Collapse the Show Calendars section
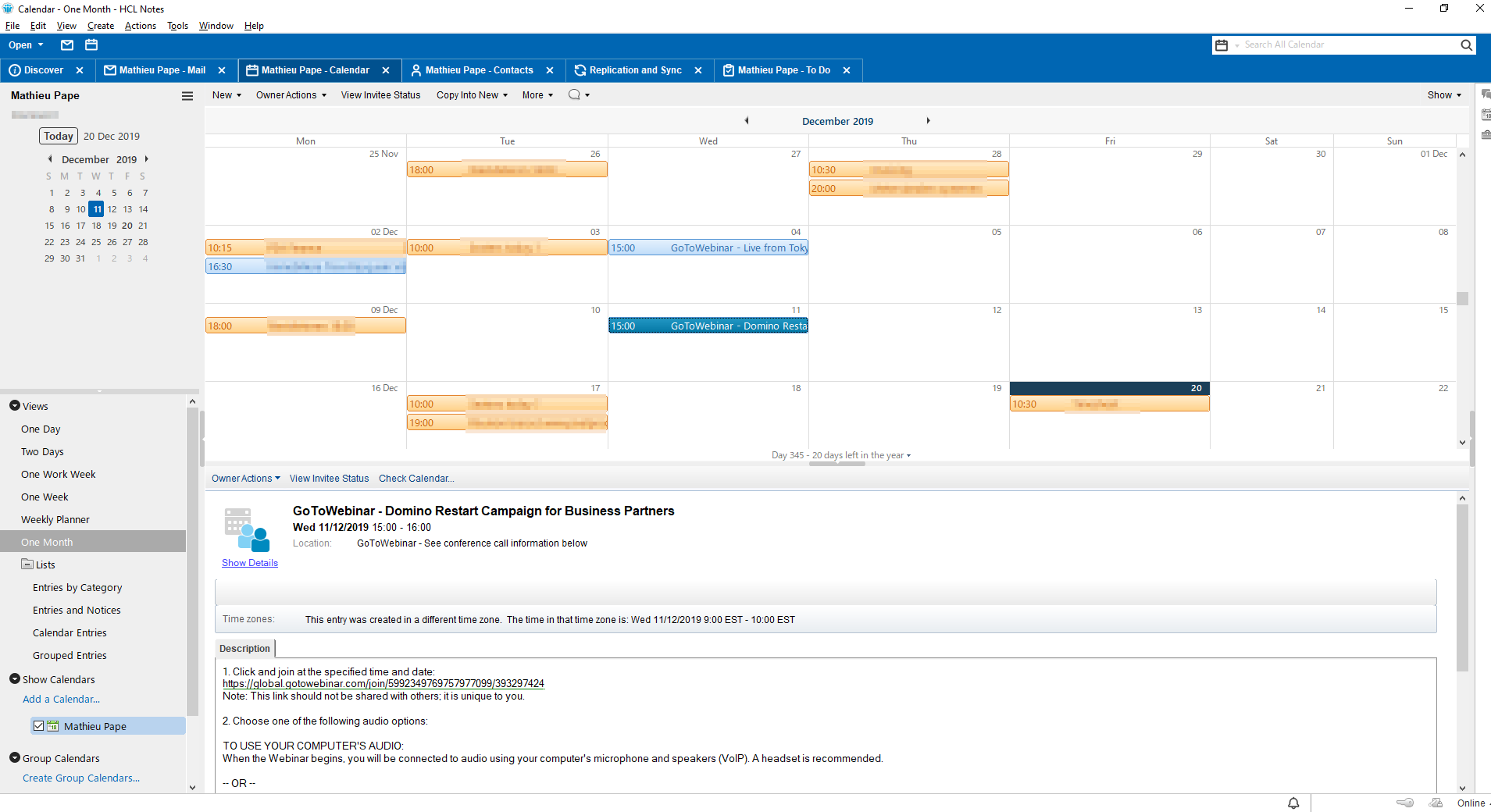 15,679
